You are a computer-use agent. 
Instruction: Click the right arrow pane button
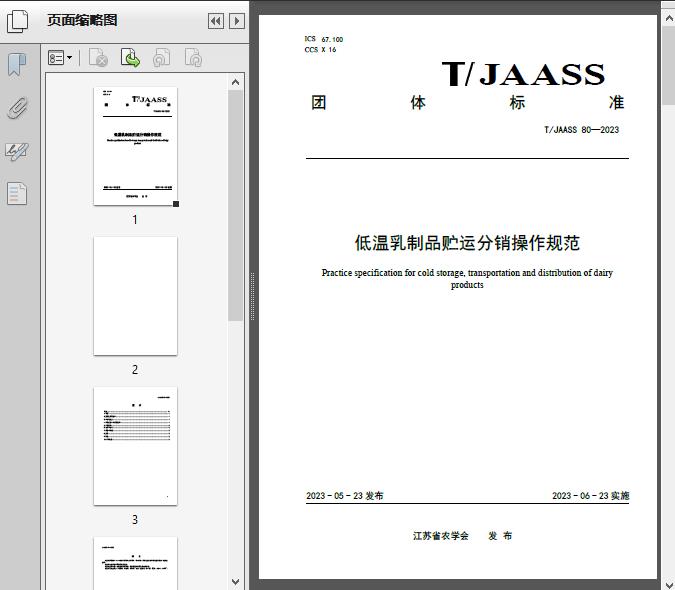pyautogui.click(x=237, y=21)
